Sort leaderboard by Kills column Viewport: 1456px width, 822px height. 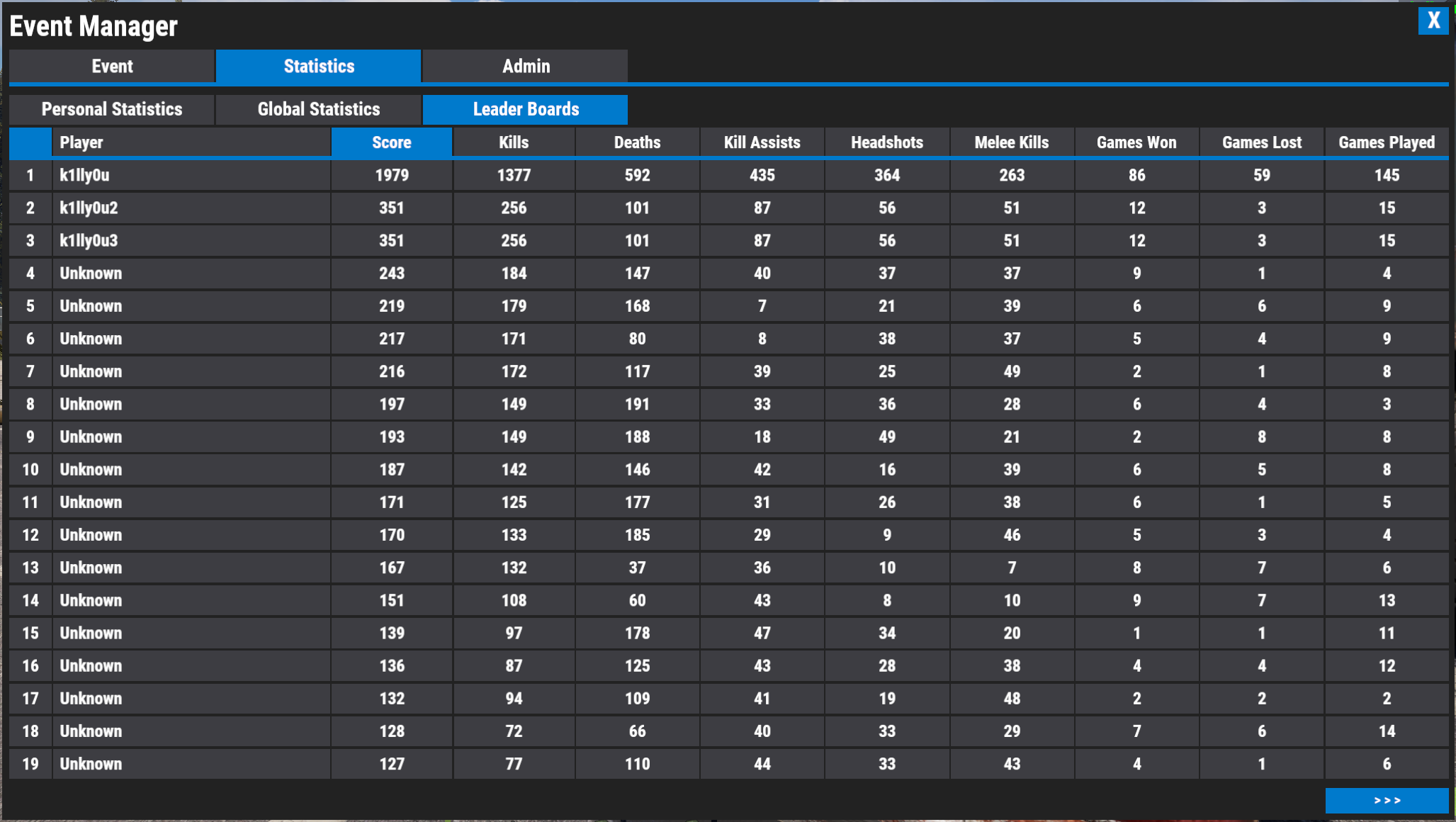[x=514, y=142]
